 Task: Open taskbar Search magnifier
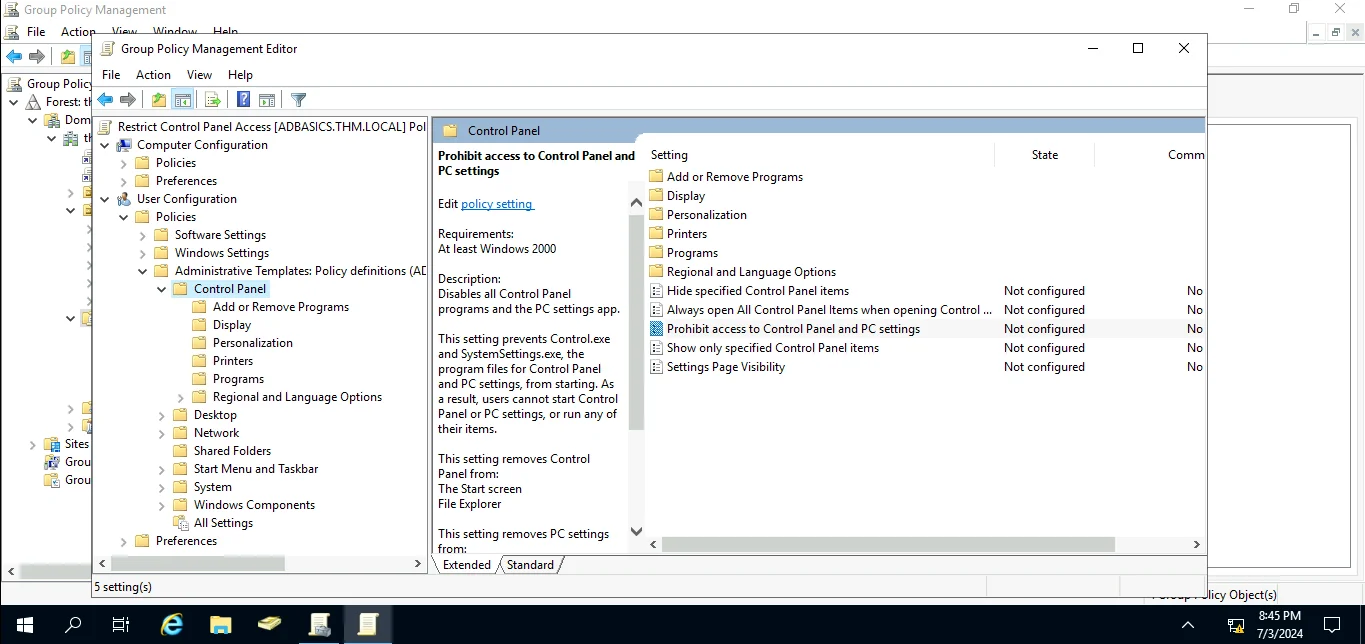tap(72, 625)
